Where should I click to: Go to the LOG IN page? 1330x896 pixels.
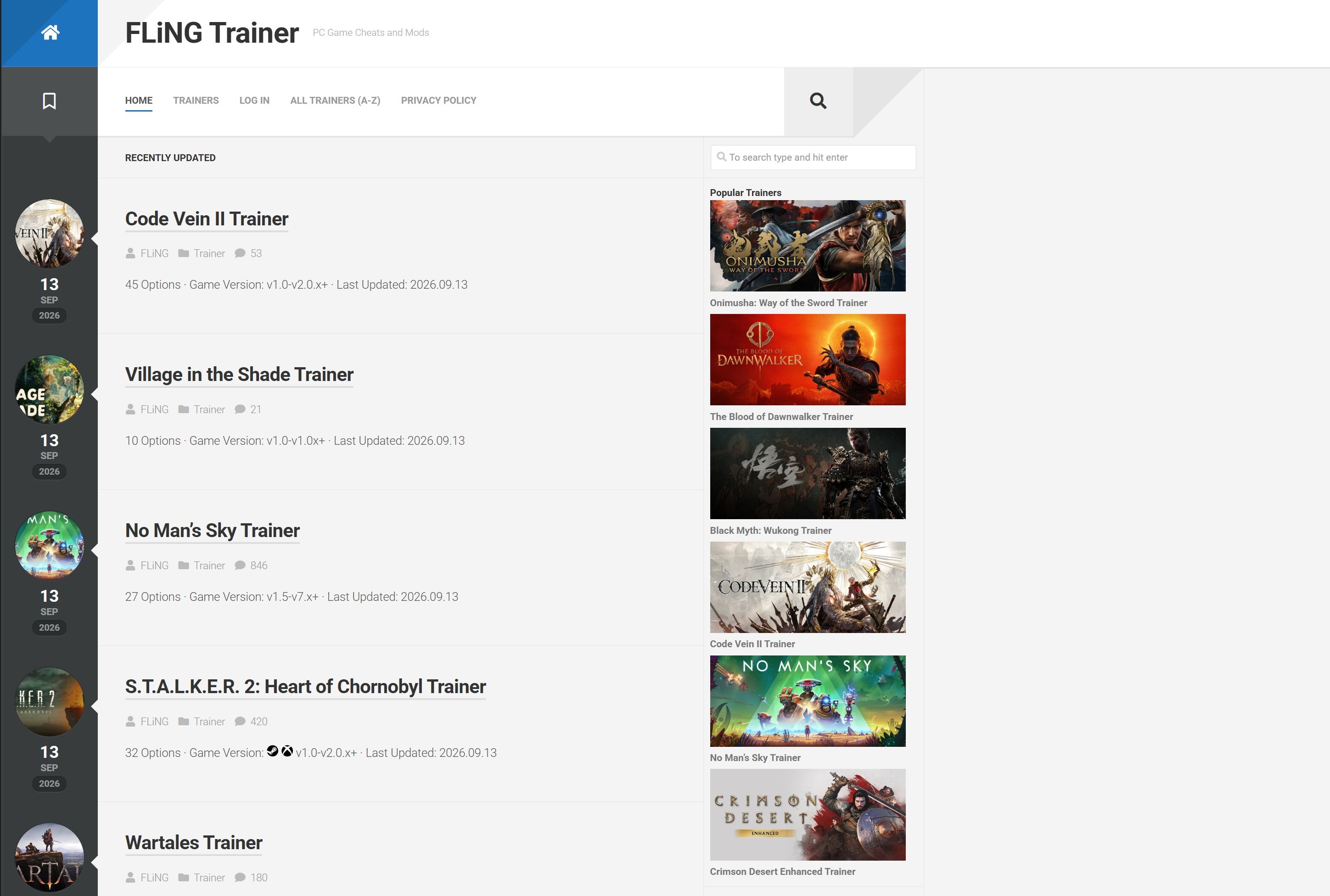pyautogui.click(x=254, y=101)
